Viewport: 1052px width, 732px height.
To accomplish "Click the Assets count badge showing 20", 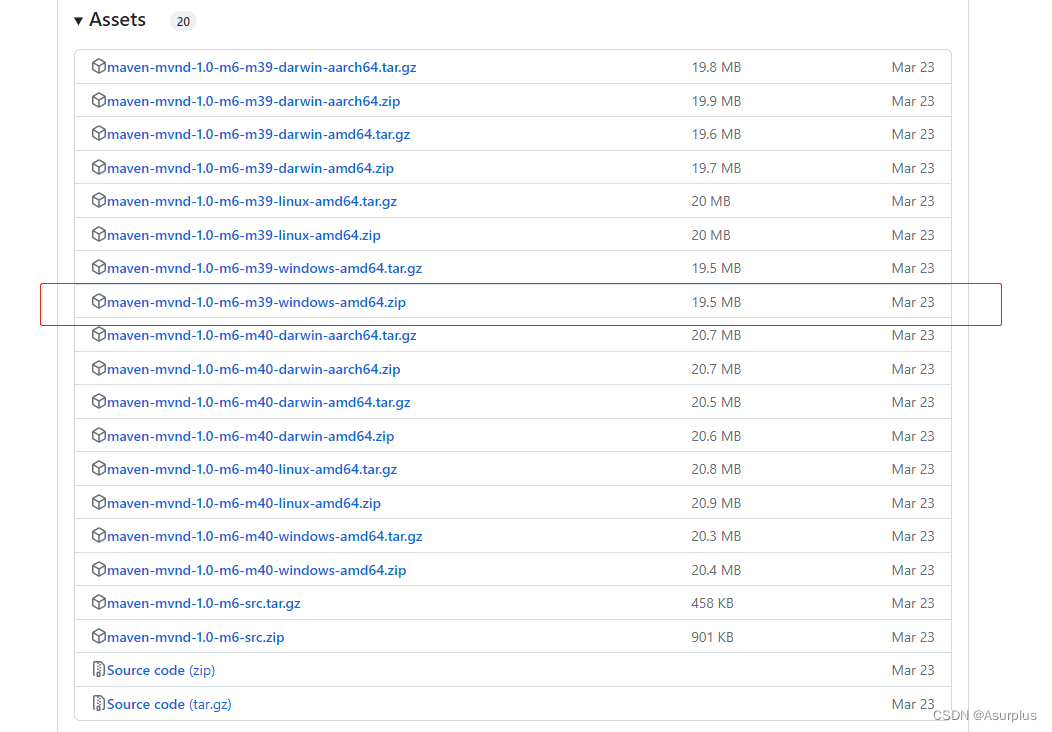I will [183, 21].
